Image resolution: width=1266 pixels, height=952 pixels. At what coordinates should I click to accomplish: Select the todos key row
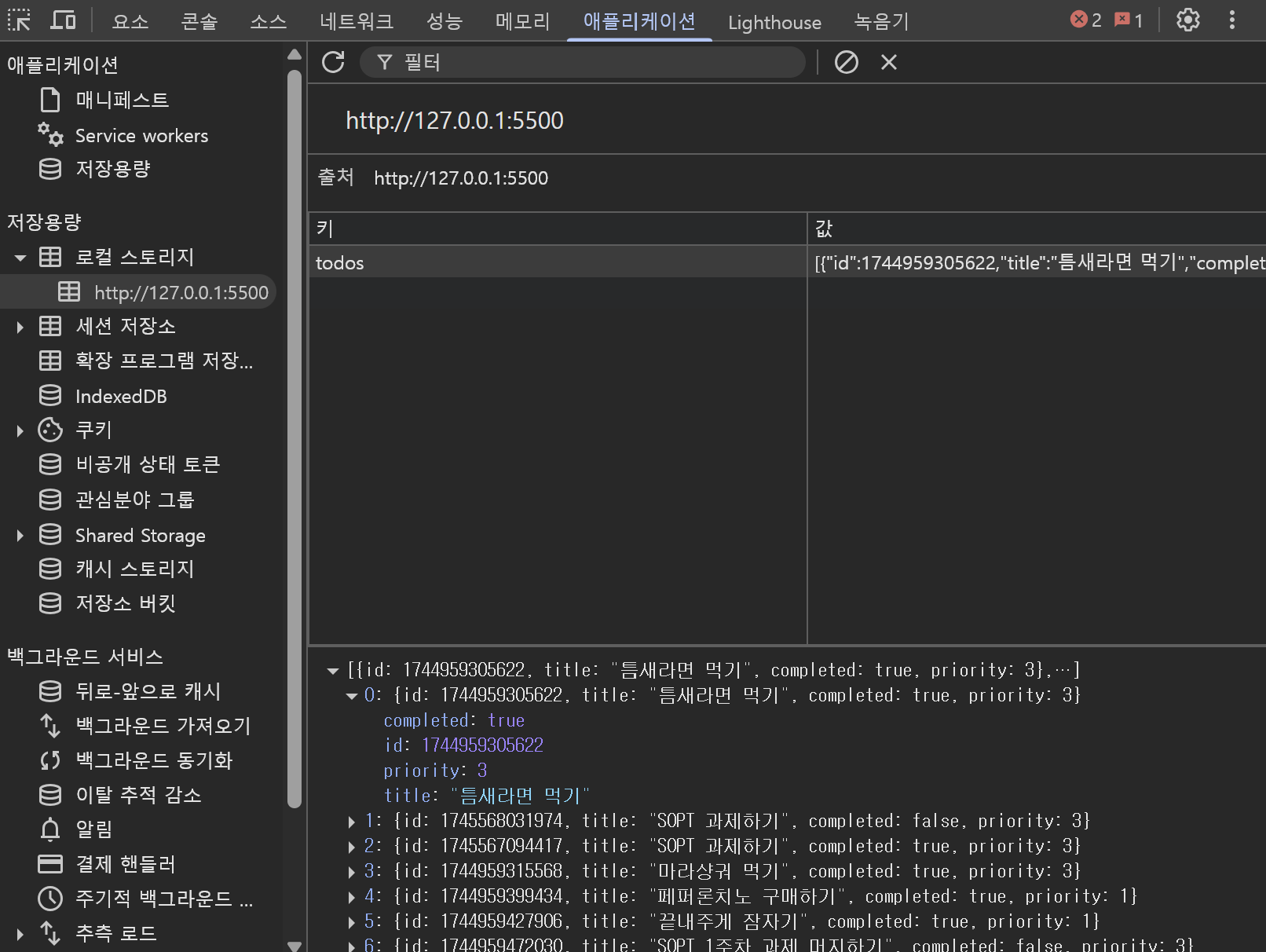click(558, 262)
